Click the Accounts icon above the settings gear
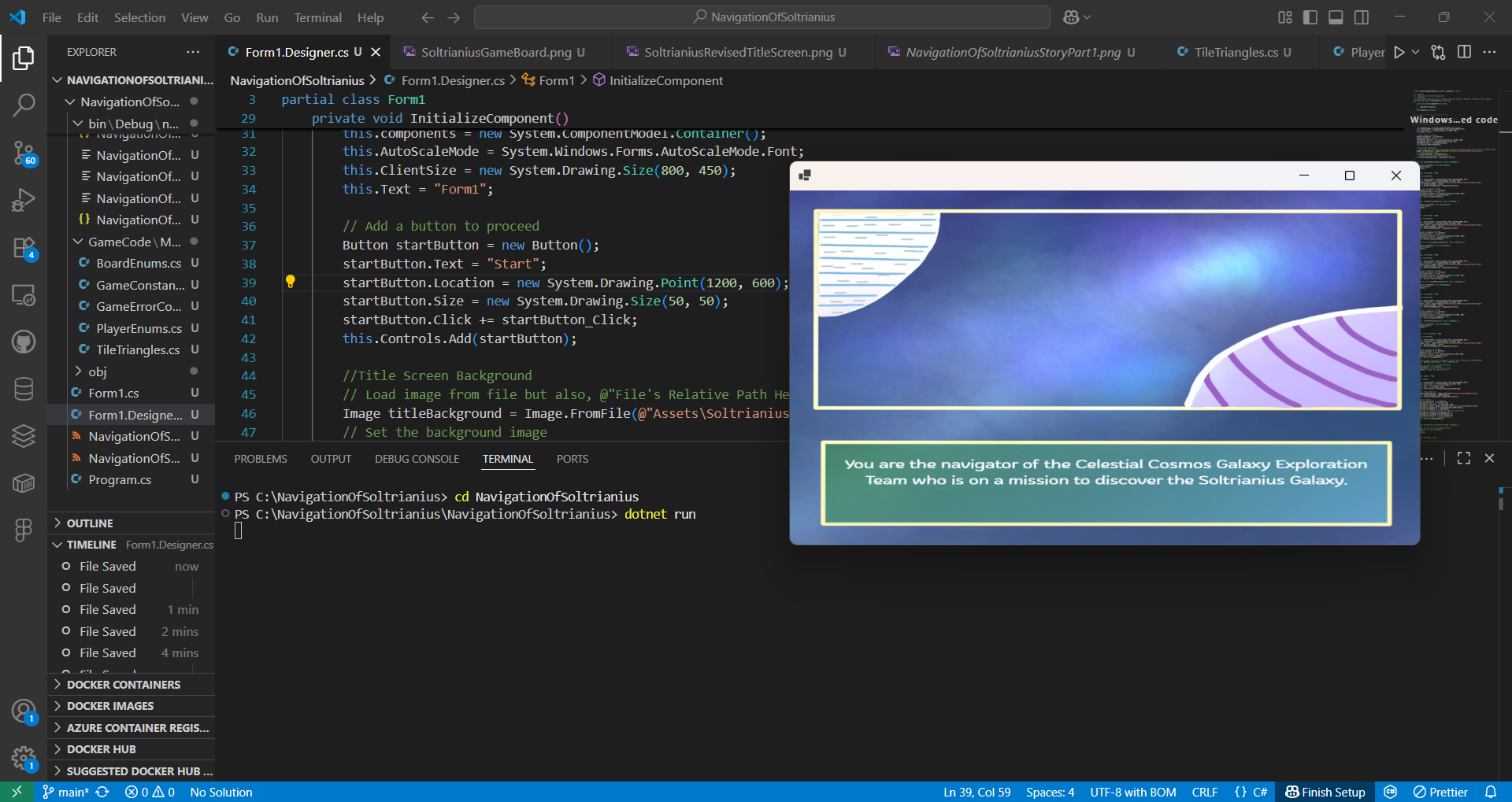This screenshot has width=1512, height=802. [24, 711]
